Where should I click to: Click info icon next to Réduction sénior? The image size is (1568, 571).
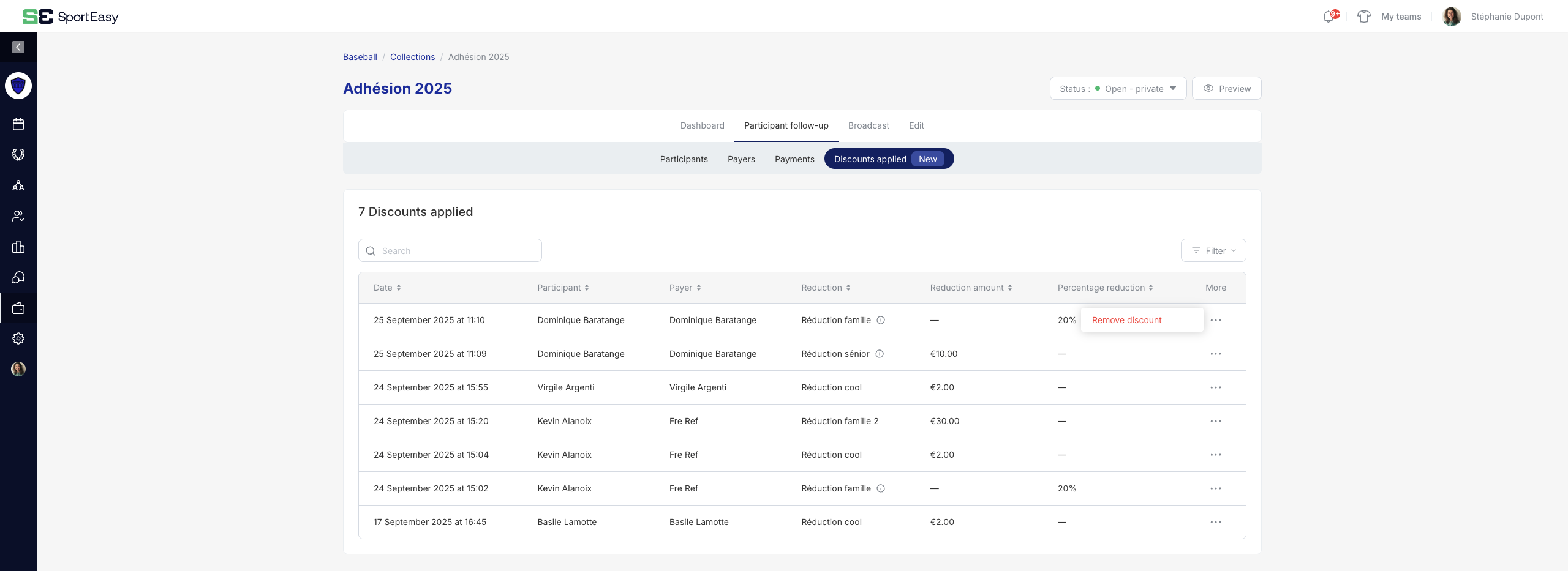[880, 354]
